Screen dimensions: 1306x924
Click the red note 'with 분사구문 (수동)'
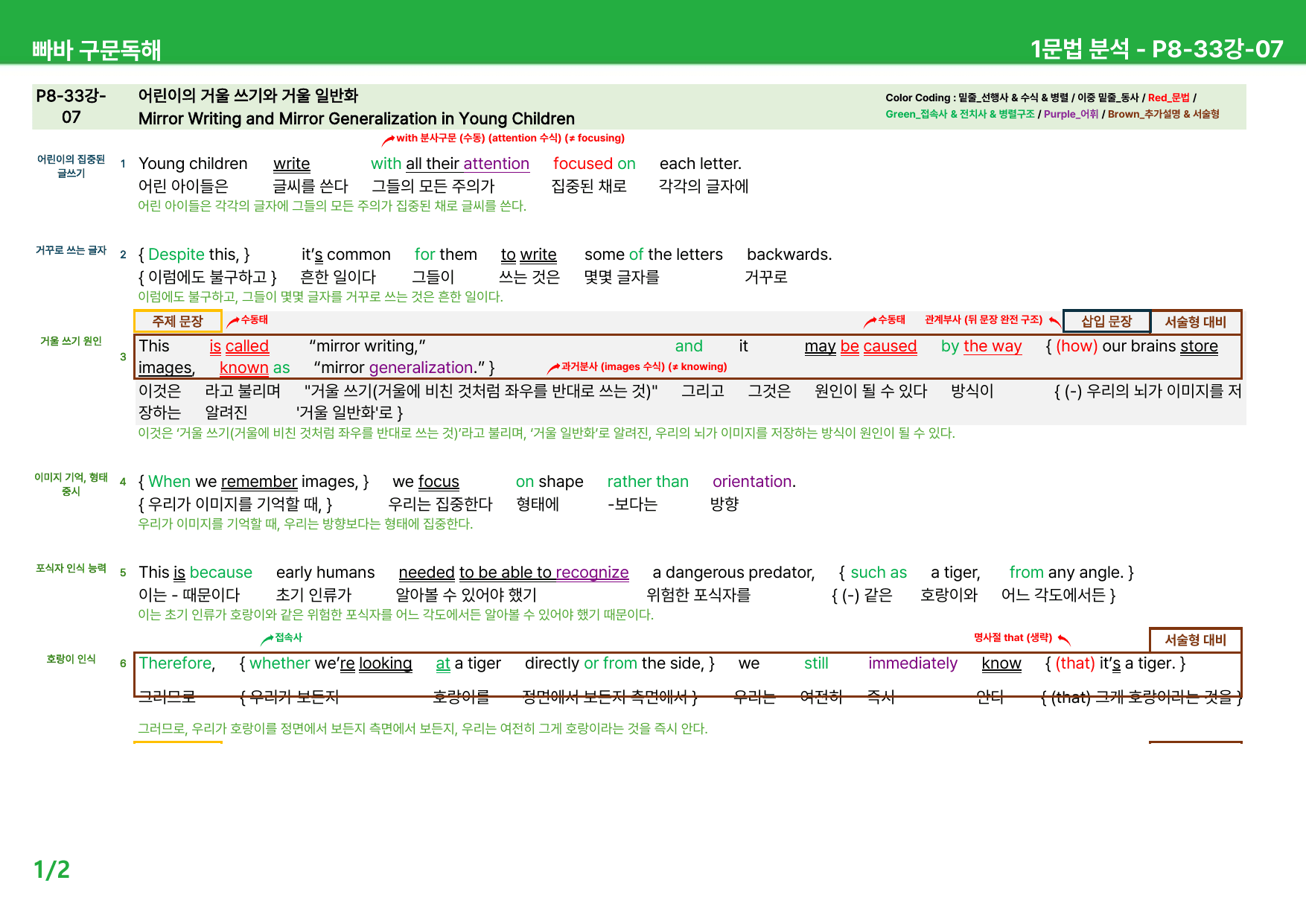(x=440, y=138)
